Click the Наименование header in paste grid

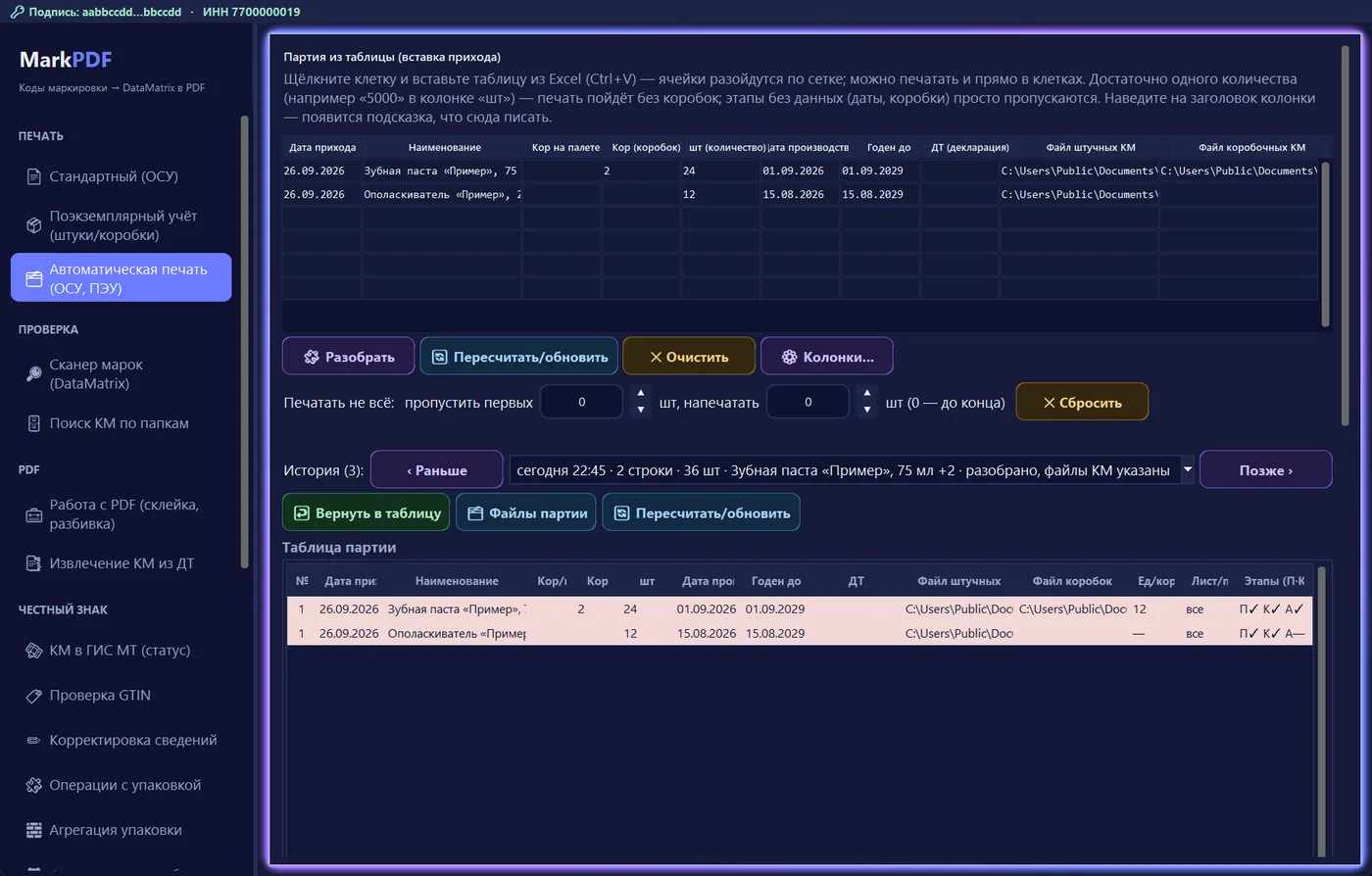(x=444, y=147)
